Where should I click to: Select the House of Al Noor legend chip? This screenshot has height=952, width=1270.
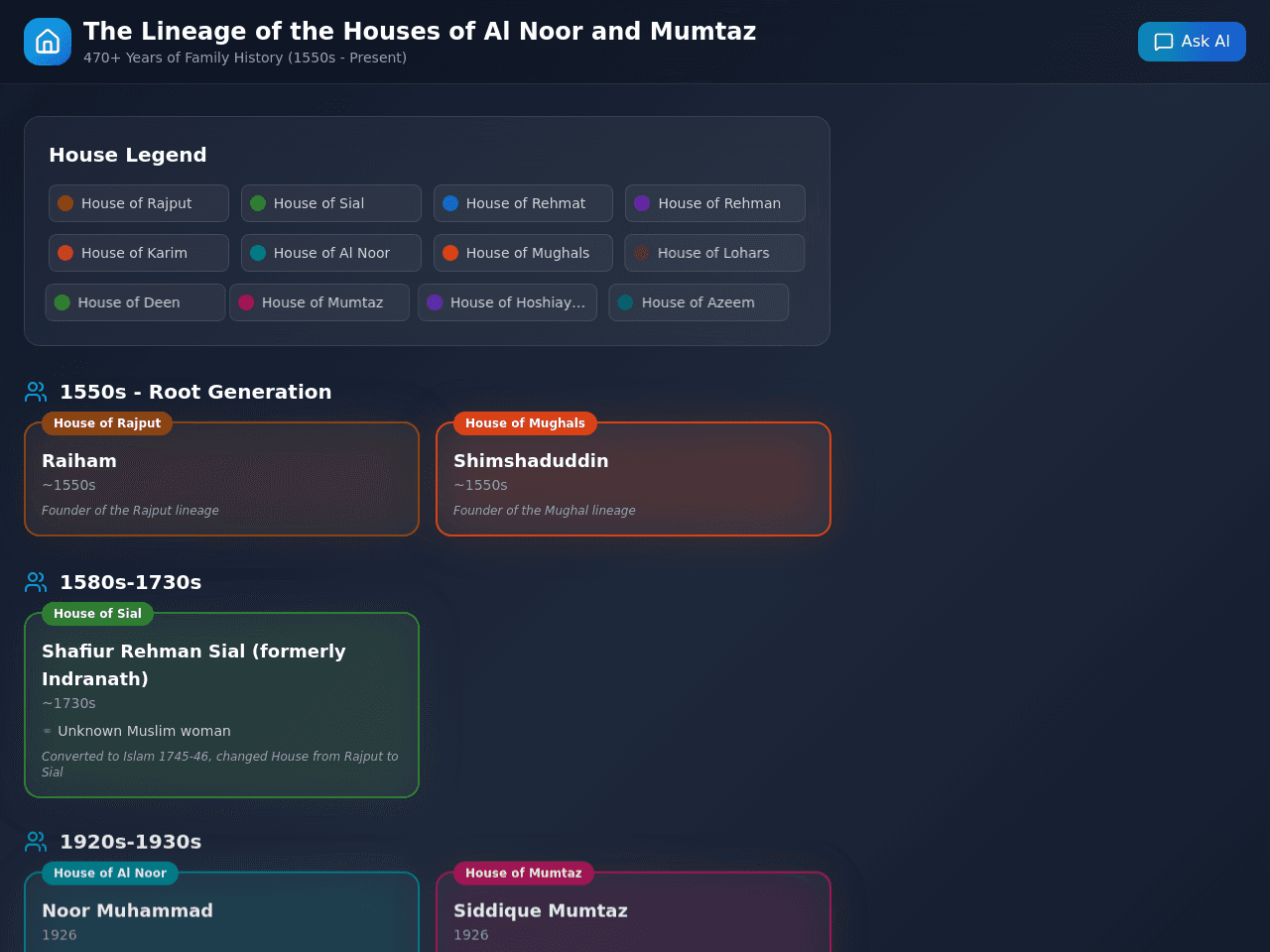coord(331,253)
